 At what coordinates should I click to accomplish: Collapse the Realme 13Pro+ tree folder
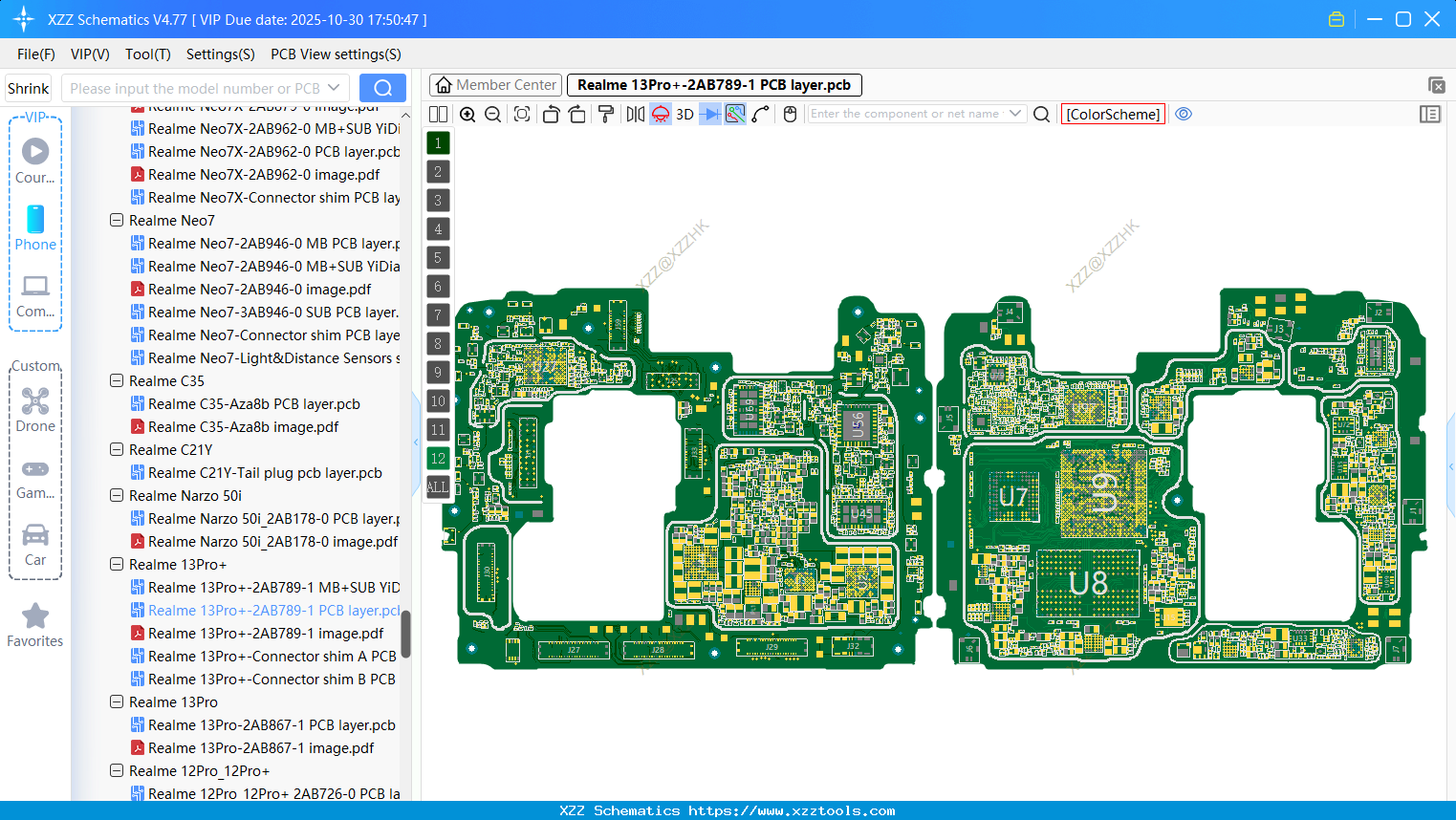117,565
